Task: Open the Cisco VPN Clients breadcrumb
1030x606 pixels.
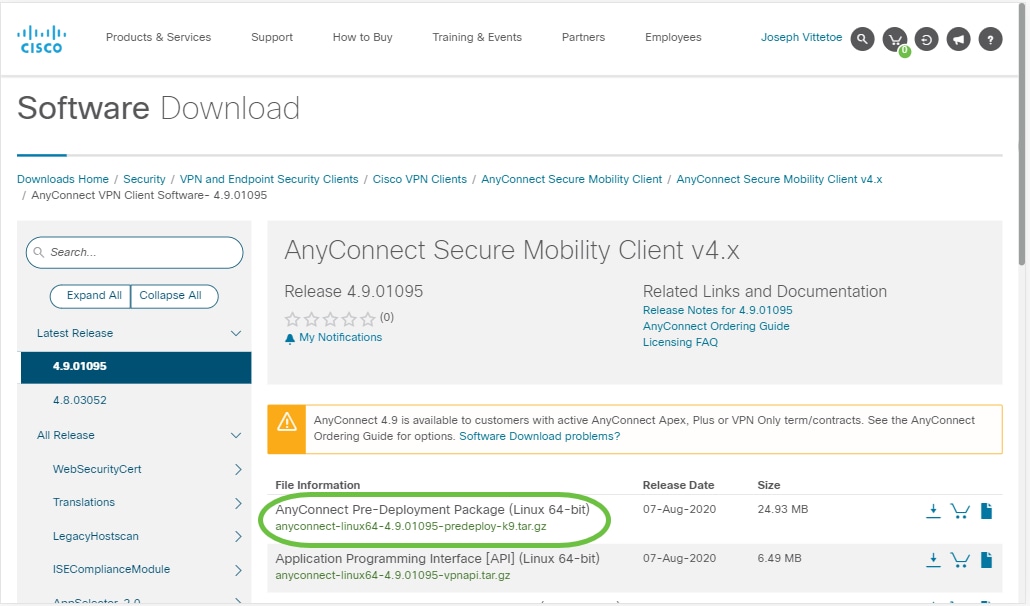Action: pyautogui.click(x=420, y=179)
